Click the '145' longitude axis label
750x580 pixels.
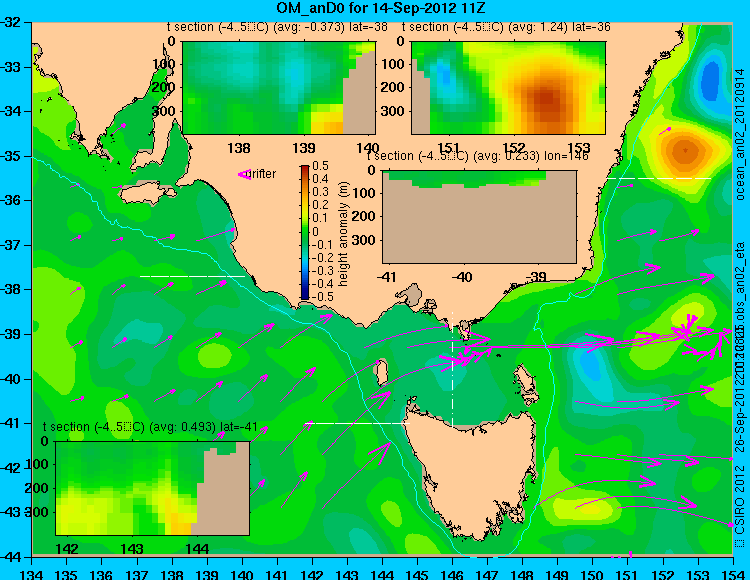coord(417,574)
